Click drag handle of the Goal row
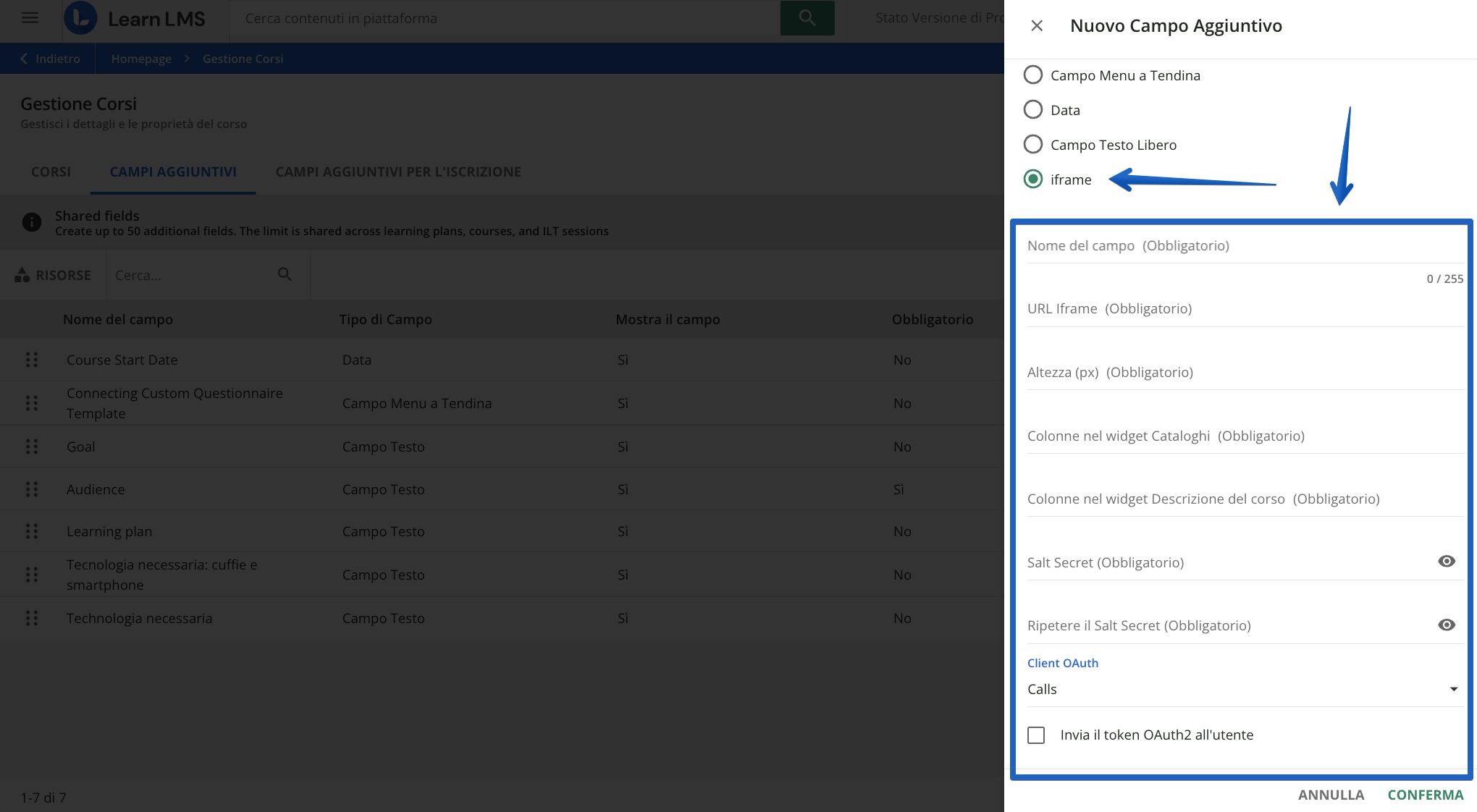1477x812 pixels. click(x=32, y=447)
